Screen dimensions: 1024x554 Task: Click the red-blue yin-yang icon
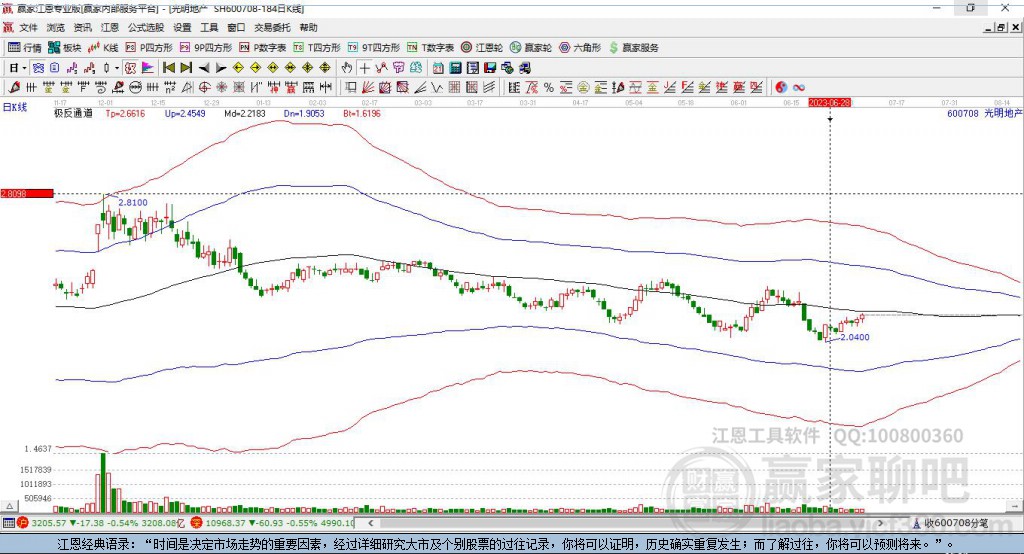coord(781,88)
